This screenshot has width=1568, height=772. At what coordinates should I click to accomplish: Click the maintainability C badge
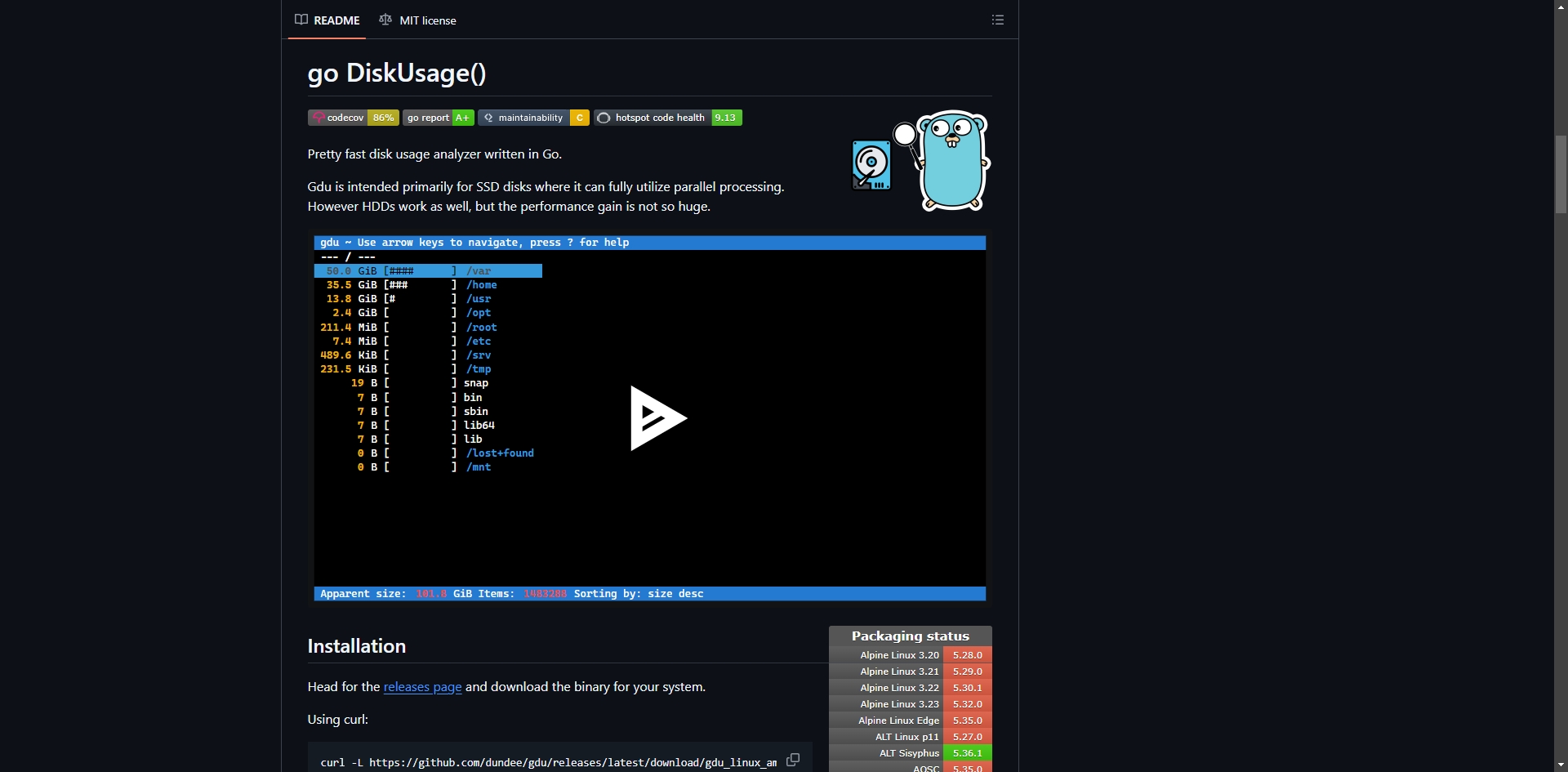click(x=533, y=118)
